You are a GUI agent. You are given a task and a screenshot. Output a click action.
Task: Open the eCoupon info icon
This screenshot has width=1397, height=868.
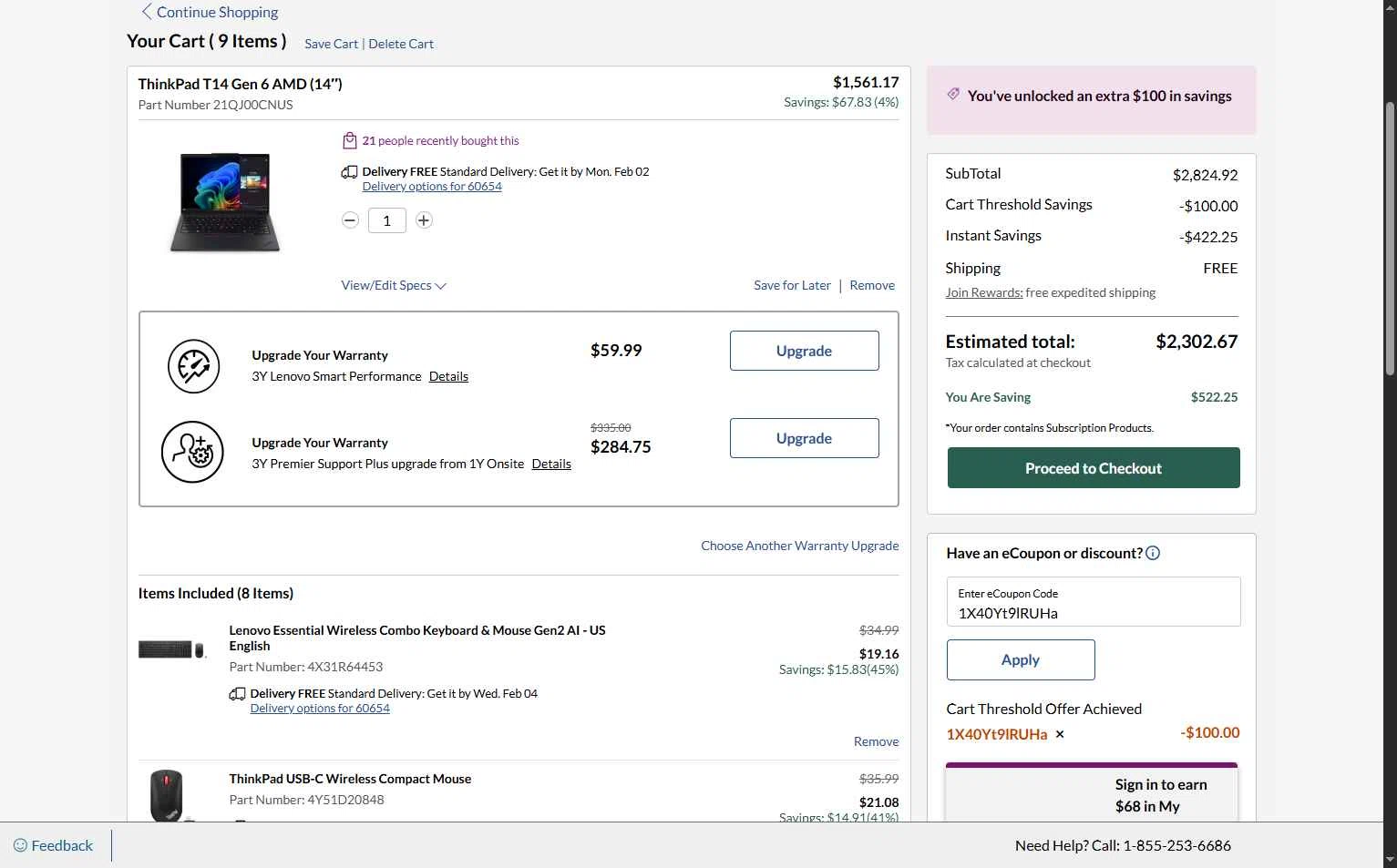click(1153, 553)
